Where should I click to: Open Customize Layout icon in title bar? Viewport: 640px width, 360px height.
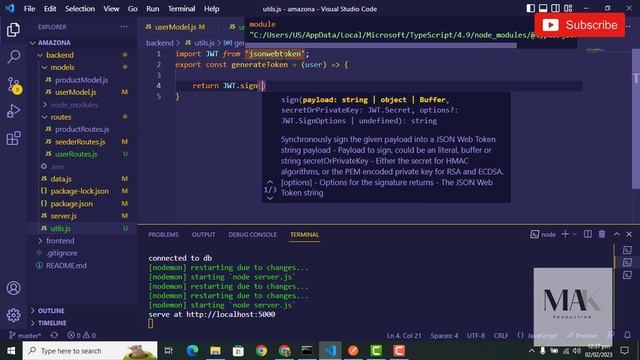click(568, 8)
